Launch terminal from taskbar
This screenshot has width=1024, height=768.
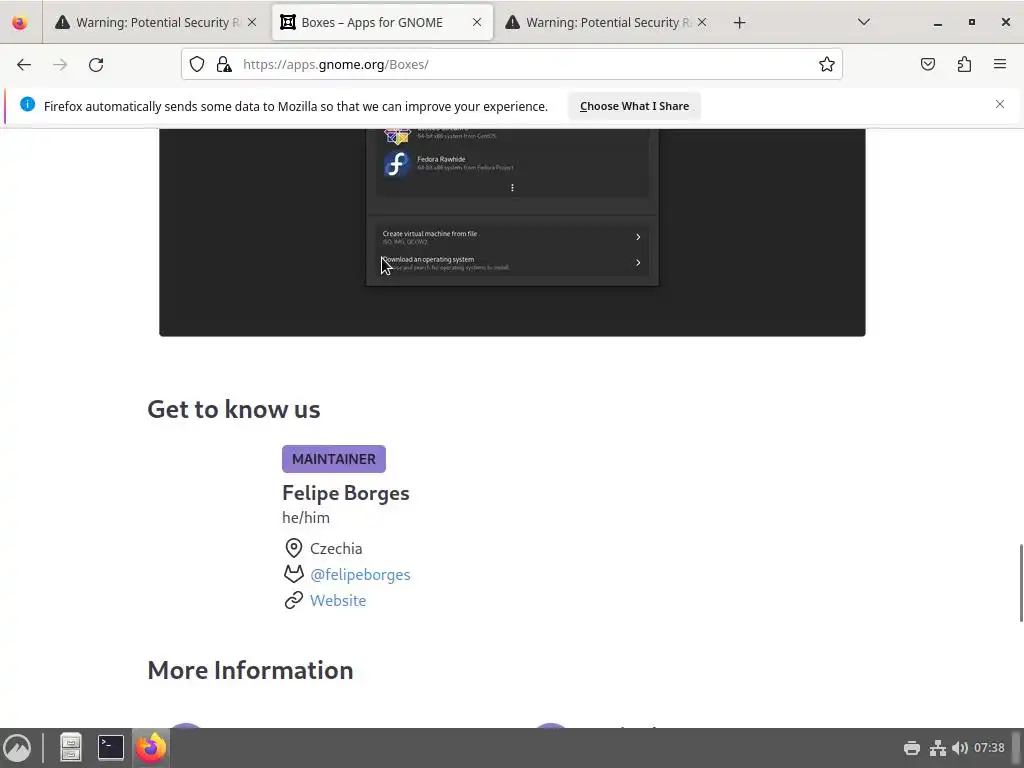(x=110, y=748)
